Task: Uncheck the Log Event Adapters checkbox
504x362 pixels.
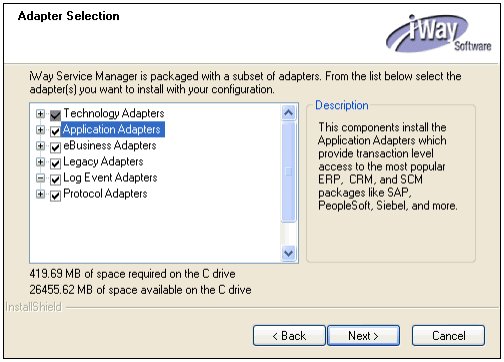Action: point(55,179)
